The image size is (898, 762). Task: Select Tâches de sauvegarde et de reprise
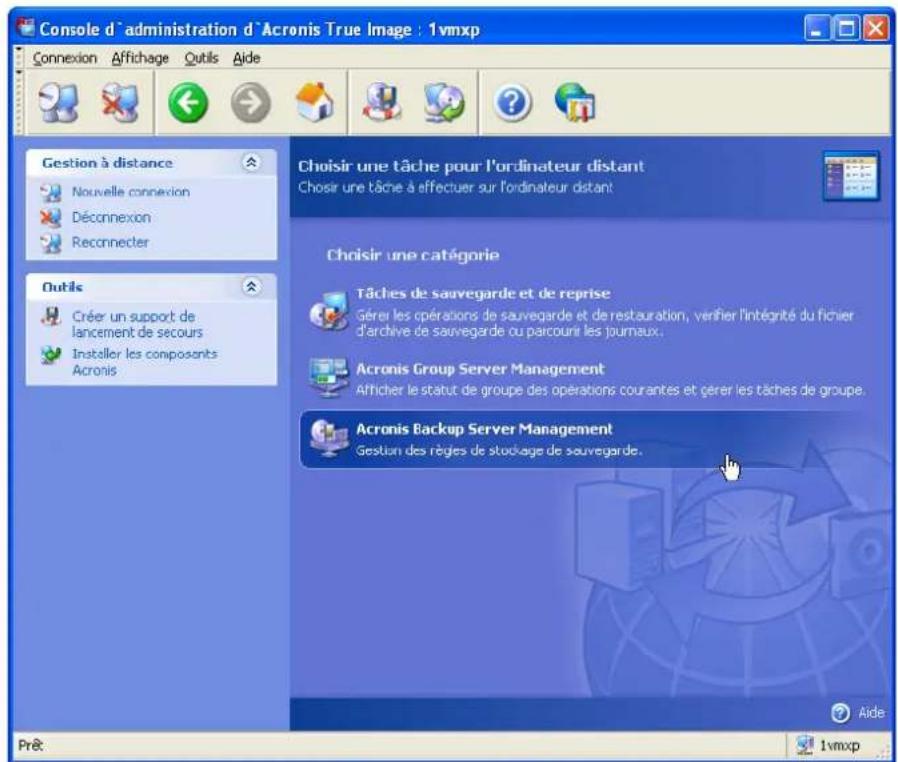(483, 293)
